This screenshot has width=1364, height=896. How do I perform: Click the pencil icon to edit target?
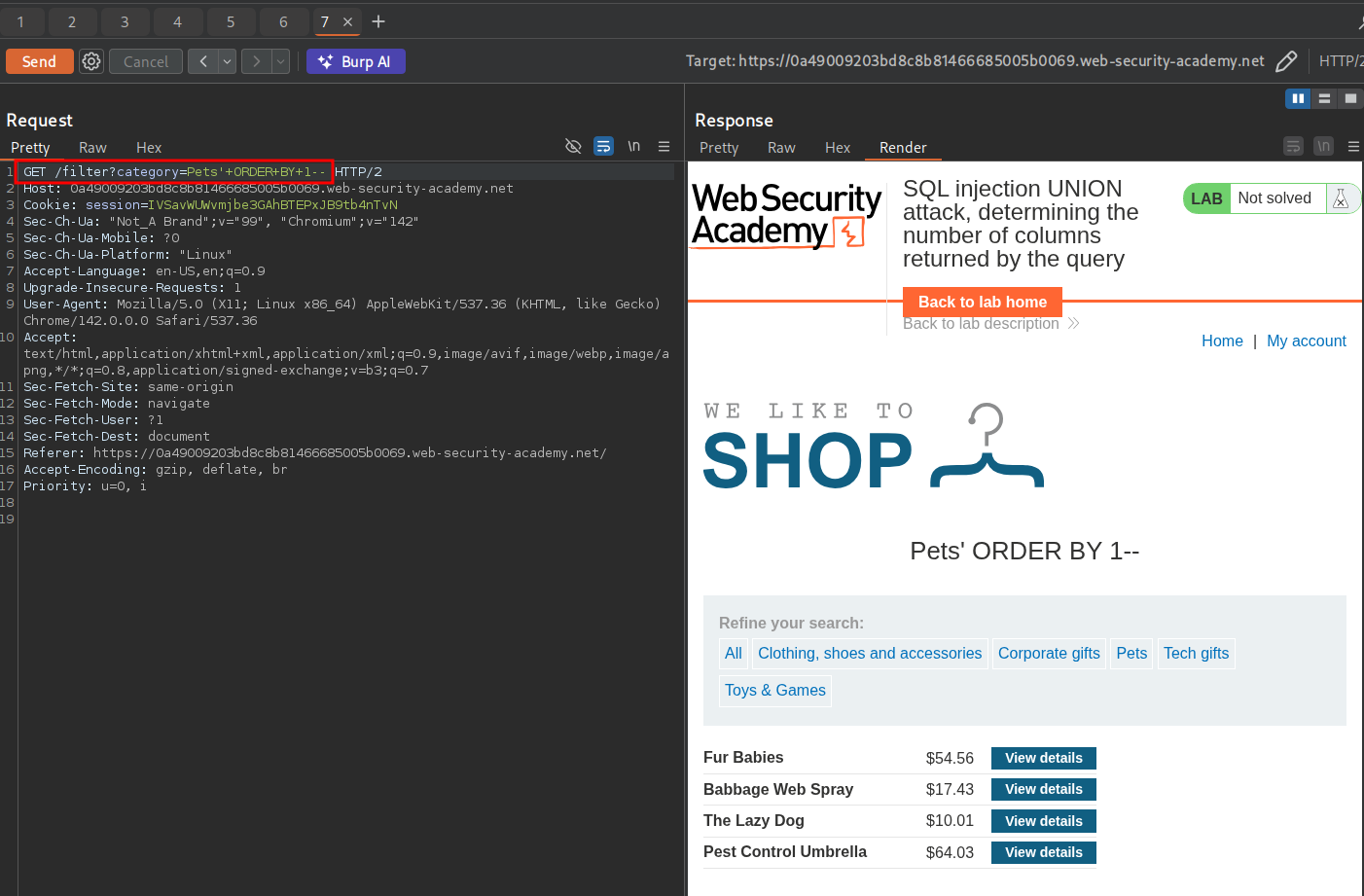coord(1285,61)
